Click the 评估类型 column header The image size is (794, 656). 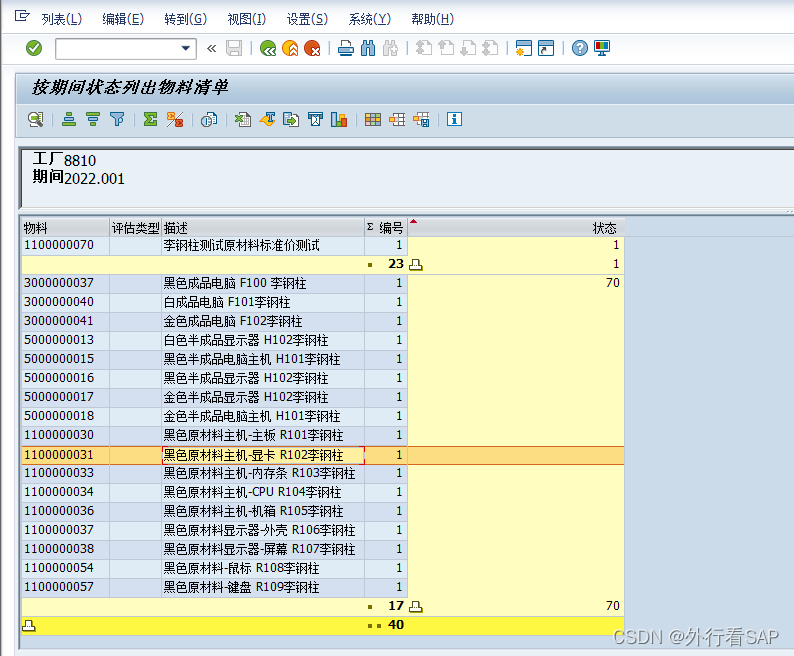click(135, 228)
